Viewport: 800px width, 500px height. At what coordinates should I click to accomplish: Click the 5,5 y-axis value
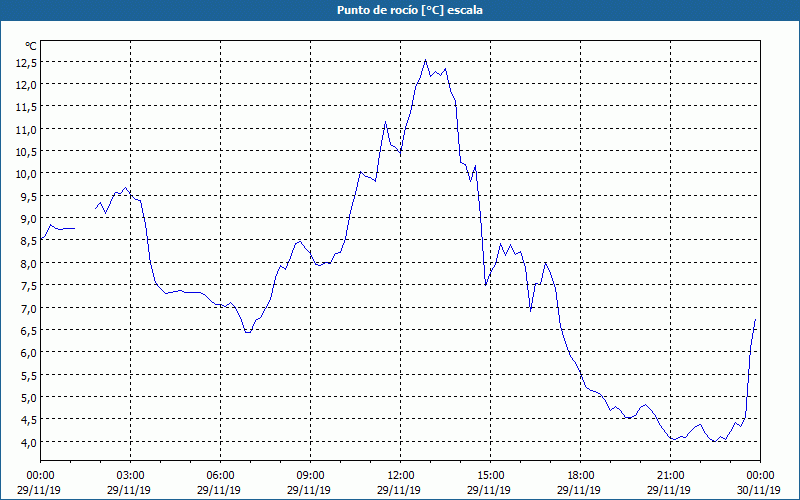[29, 376]
